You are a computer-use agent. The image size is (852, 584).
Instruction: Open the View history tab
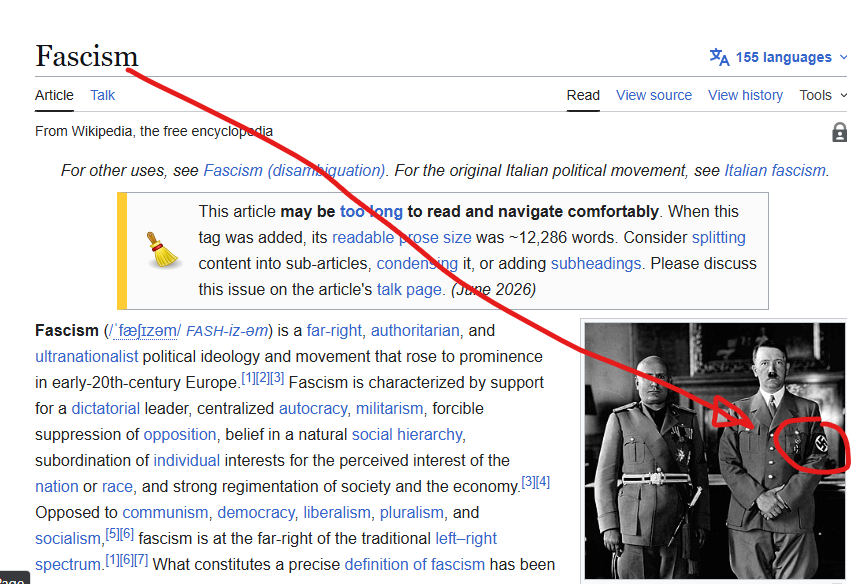click(x=745, y=95)
